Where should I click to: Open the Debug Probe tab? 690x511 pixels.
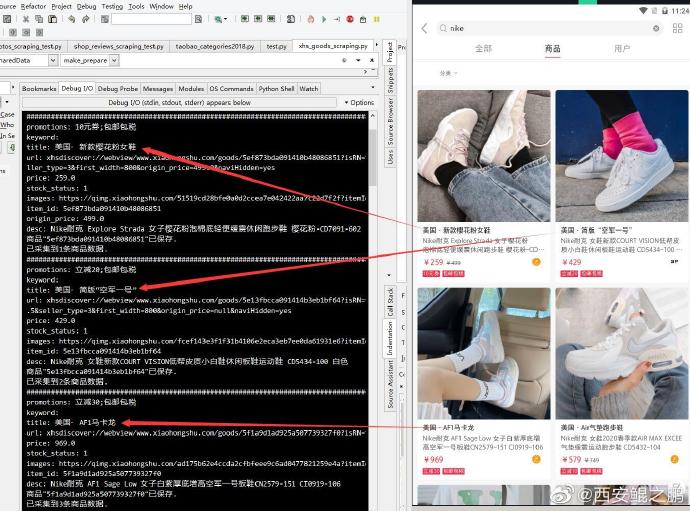click(117, 88)
